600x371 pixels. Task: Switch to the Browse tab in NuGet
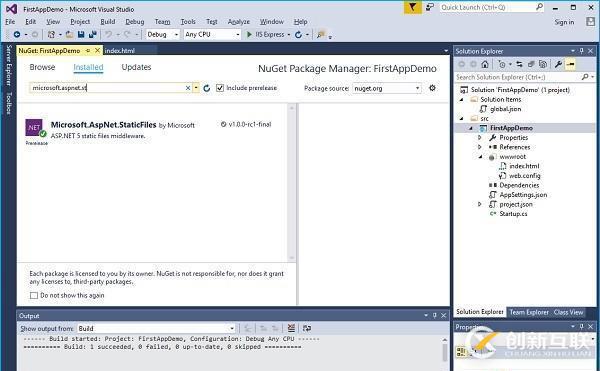tap(42, 67)
